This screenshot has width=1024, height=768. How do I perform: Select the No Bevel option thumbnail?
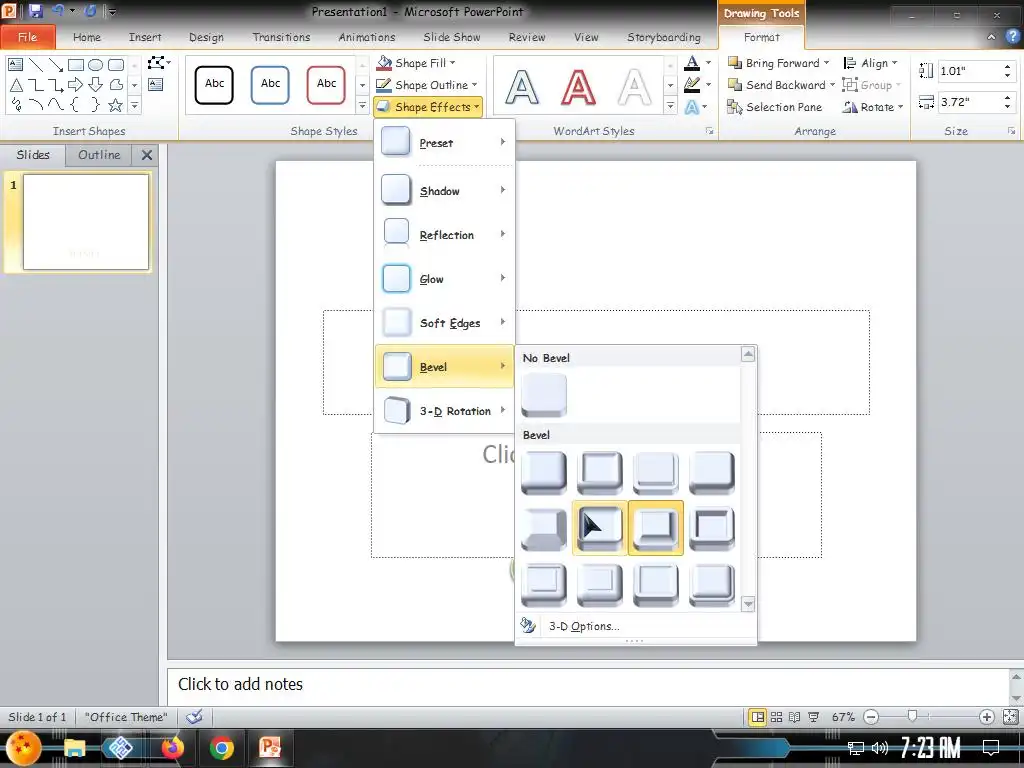point(544,395)
